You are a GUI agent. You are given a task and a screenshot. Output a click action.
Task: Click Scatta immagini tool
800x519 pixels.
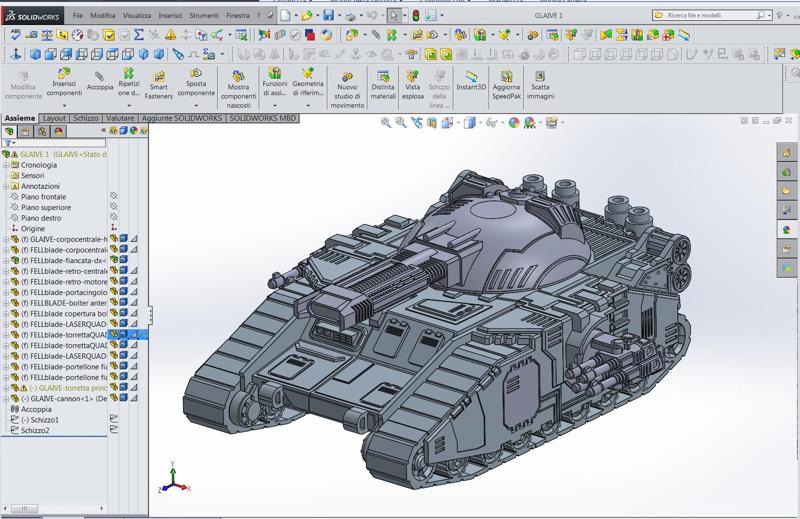click(540, 81)
